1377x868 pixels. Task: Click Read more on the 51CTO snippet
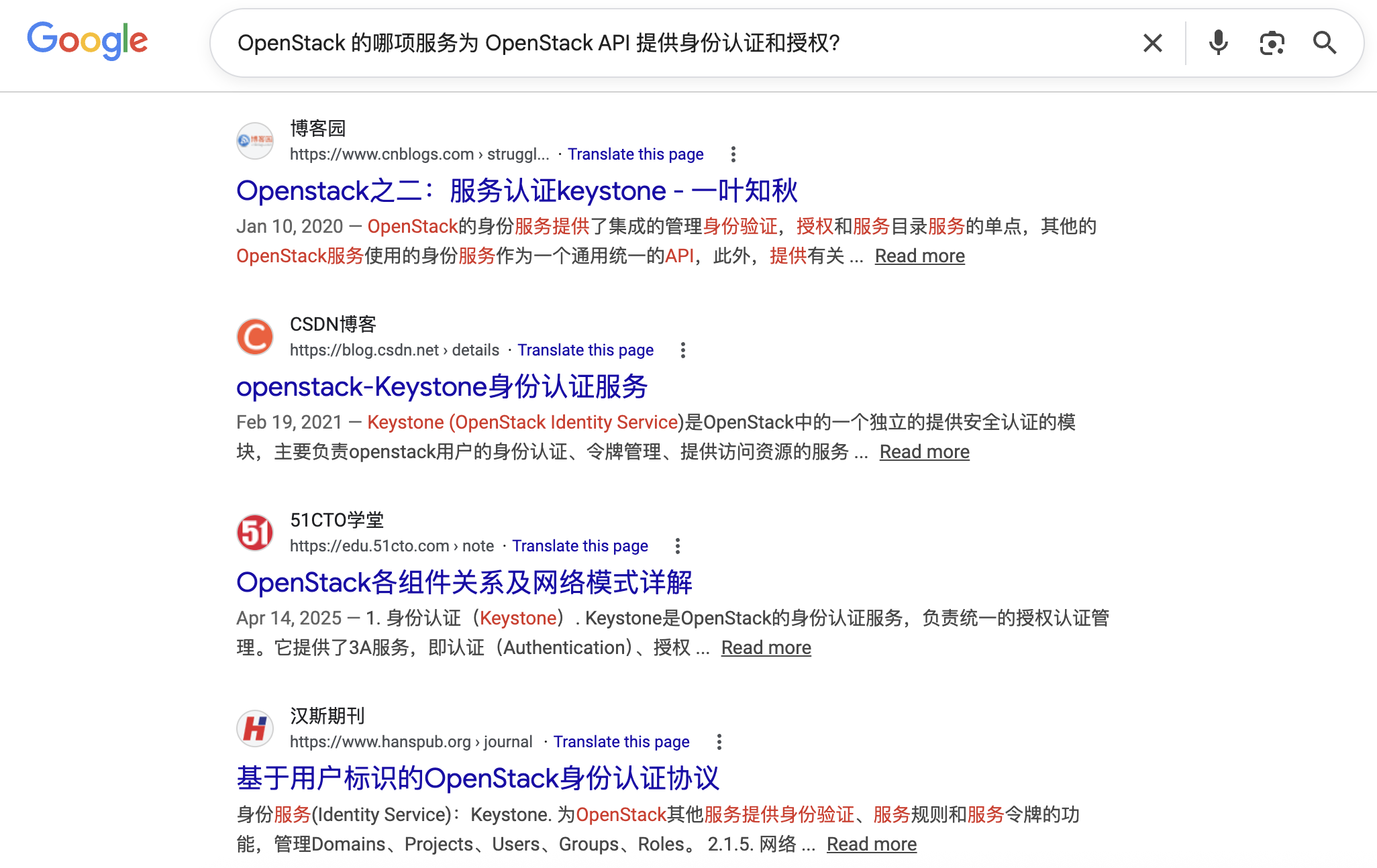766,647
